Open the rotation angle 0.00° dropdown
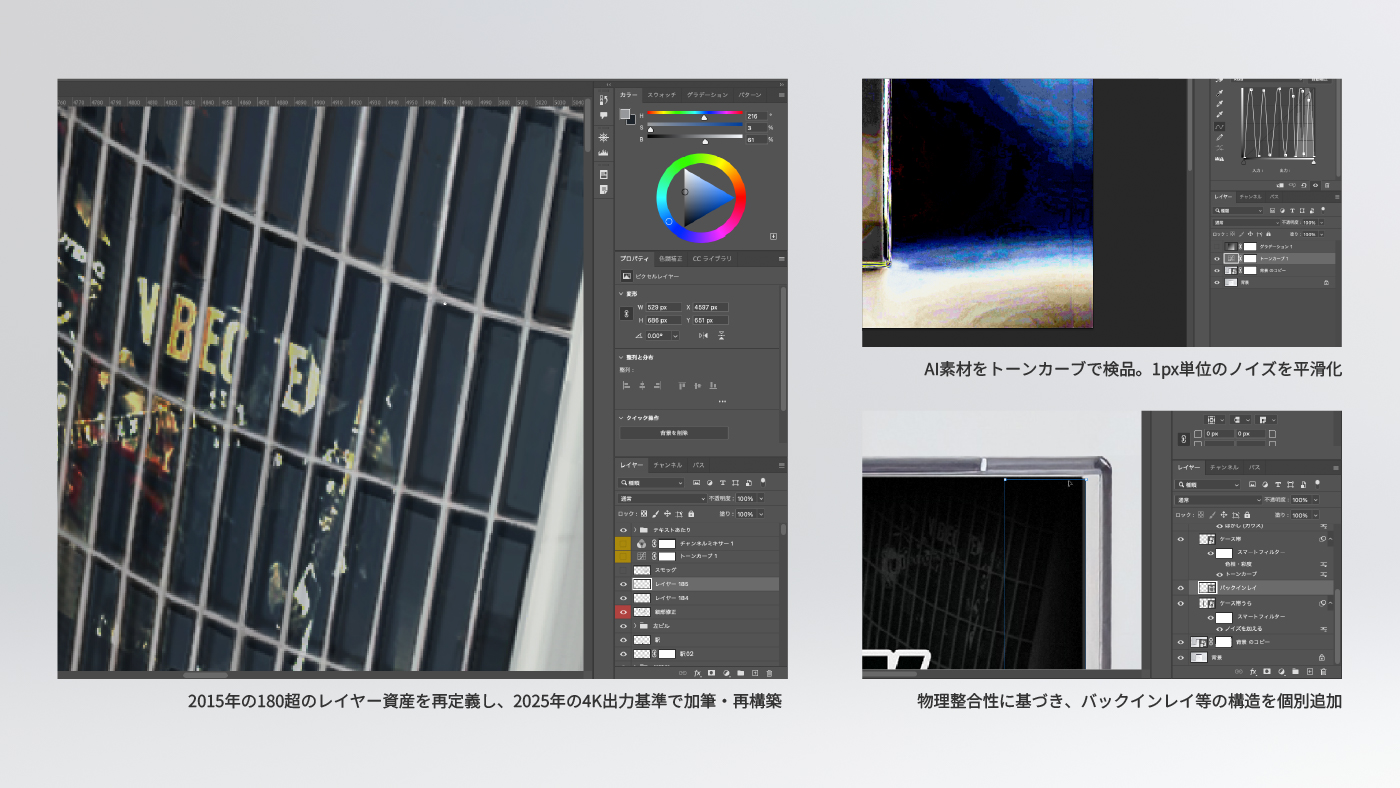This screenshot has width=1400, height=788. click(x=675, y=336)
